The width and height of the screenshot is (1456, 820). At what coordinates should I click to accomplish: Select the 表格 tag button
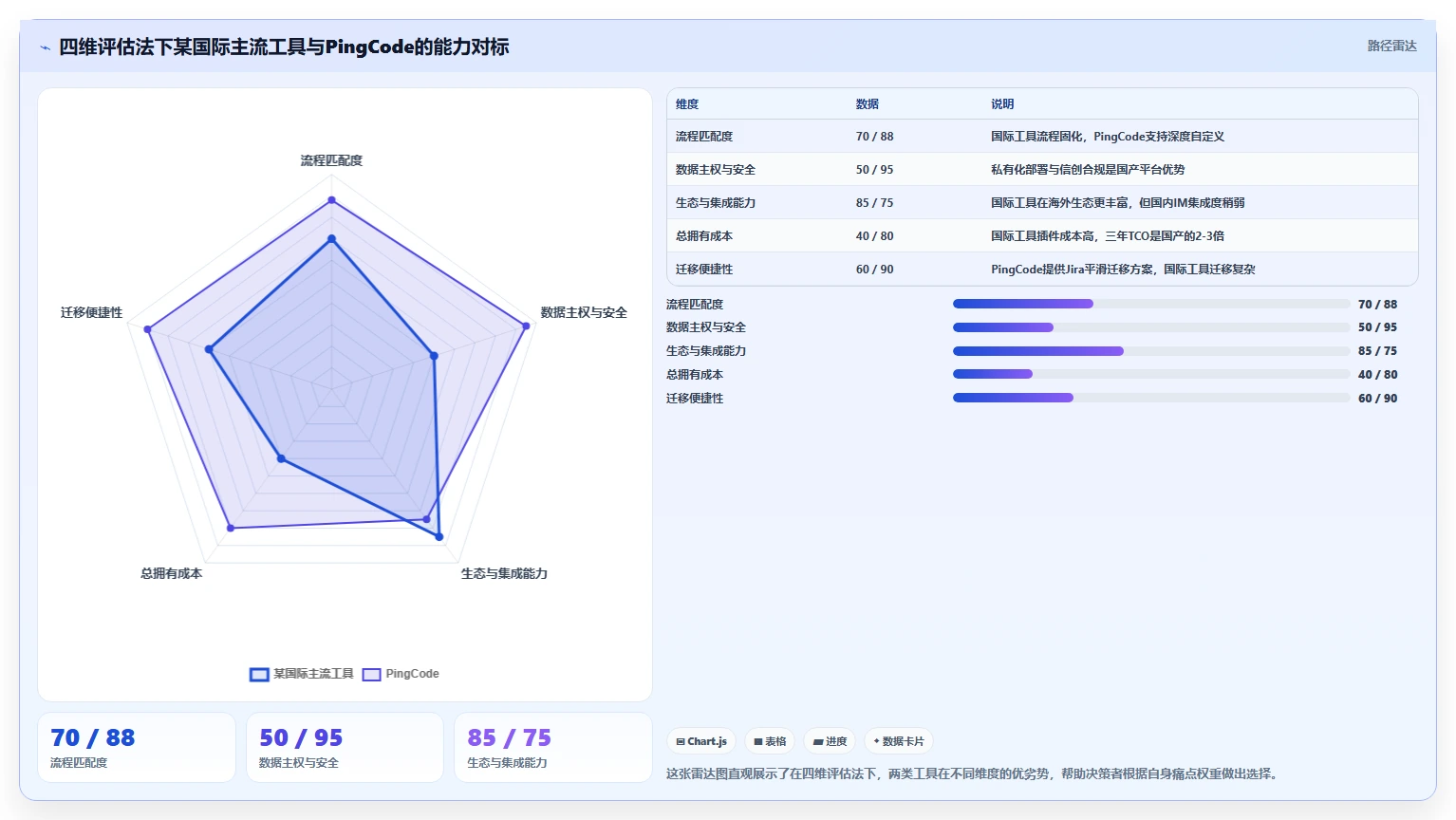[770, 741]
